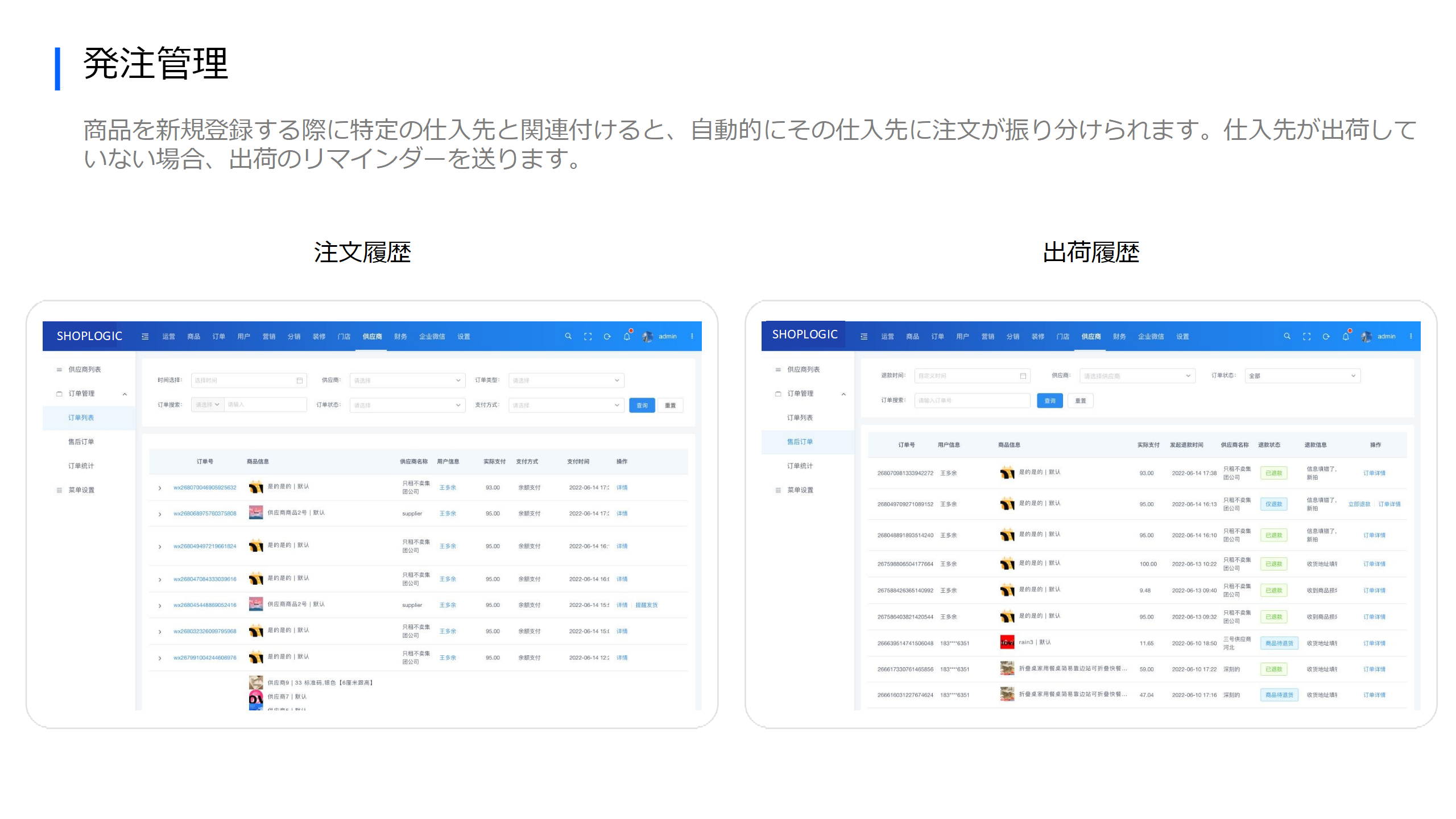This screenshot has height=819, width=1456.
Task: Open notification bell in right panel header
Action: [x=1346, y=336]
